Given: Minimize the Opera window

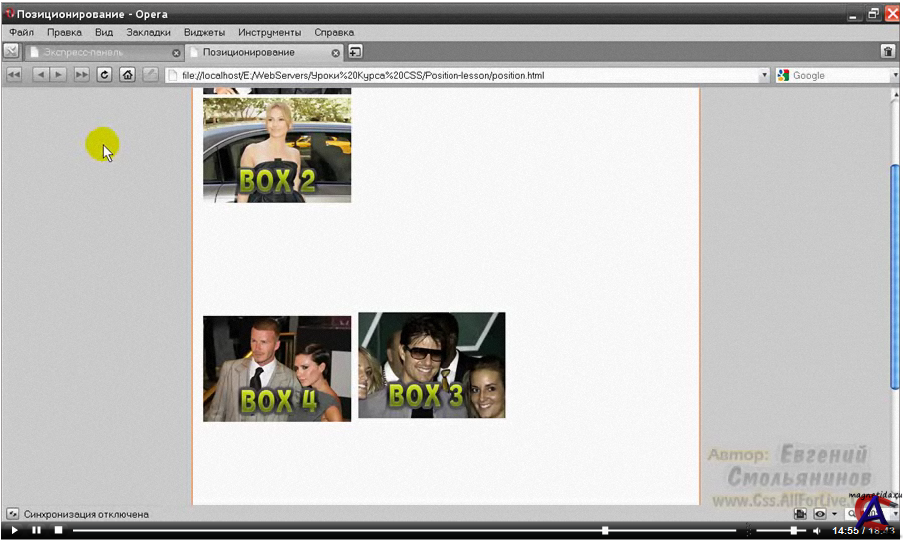Looking at the screenshot, I should point(853,14).
